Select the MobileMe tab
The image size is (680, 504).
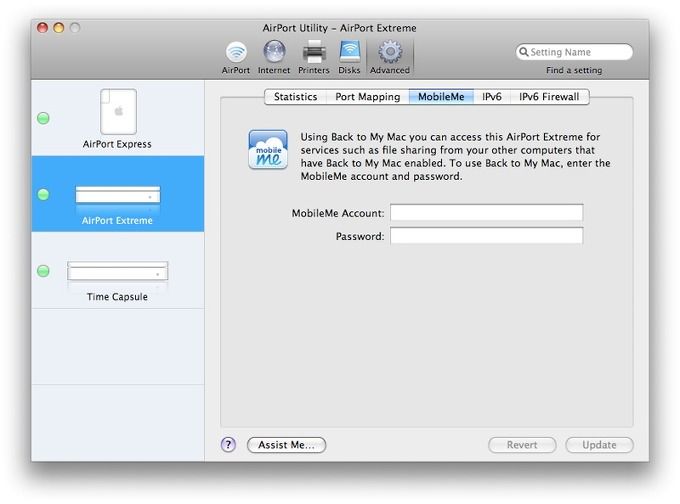click(441, 97)
